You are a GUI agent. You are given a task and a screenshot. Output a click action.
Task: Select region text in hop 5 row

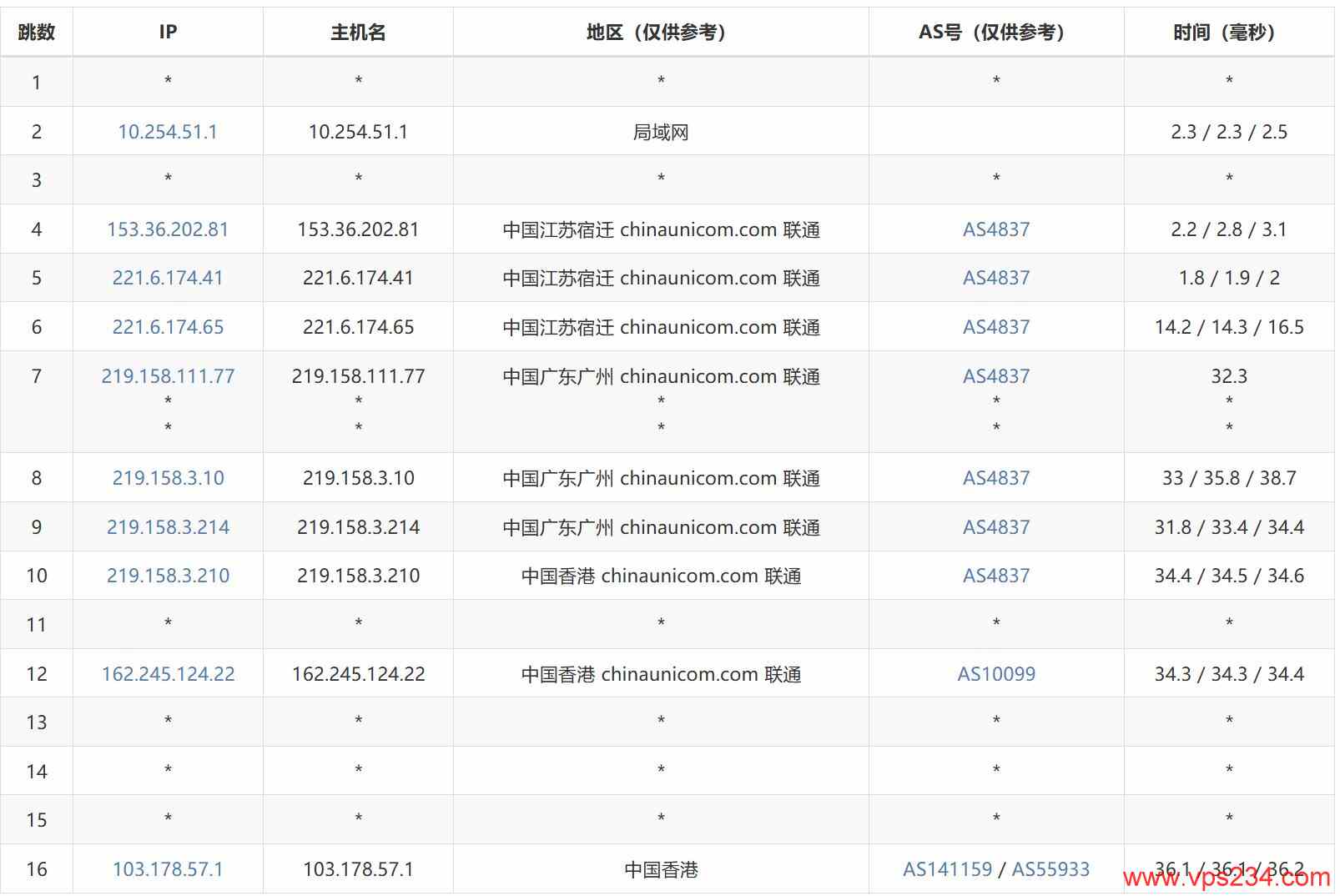pos(661,278)
